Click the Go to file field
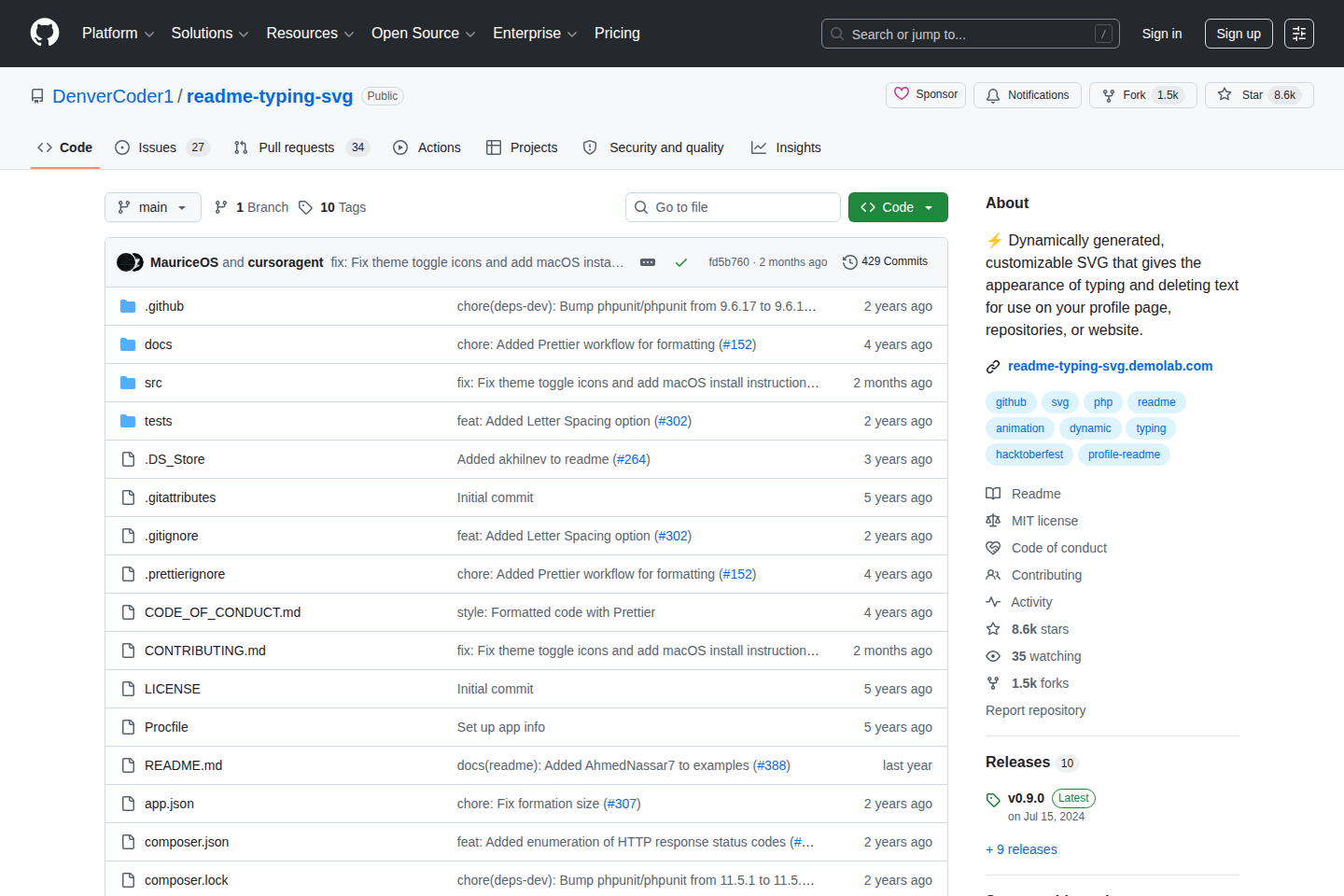This screenshot has width=1344, height=896. pos(733,206)
